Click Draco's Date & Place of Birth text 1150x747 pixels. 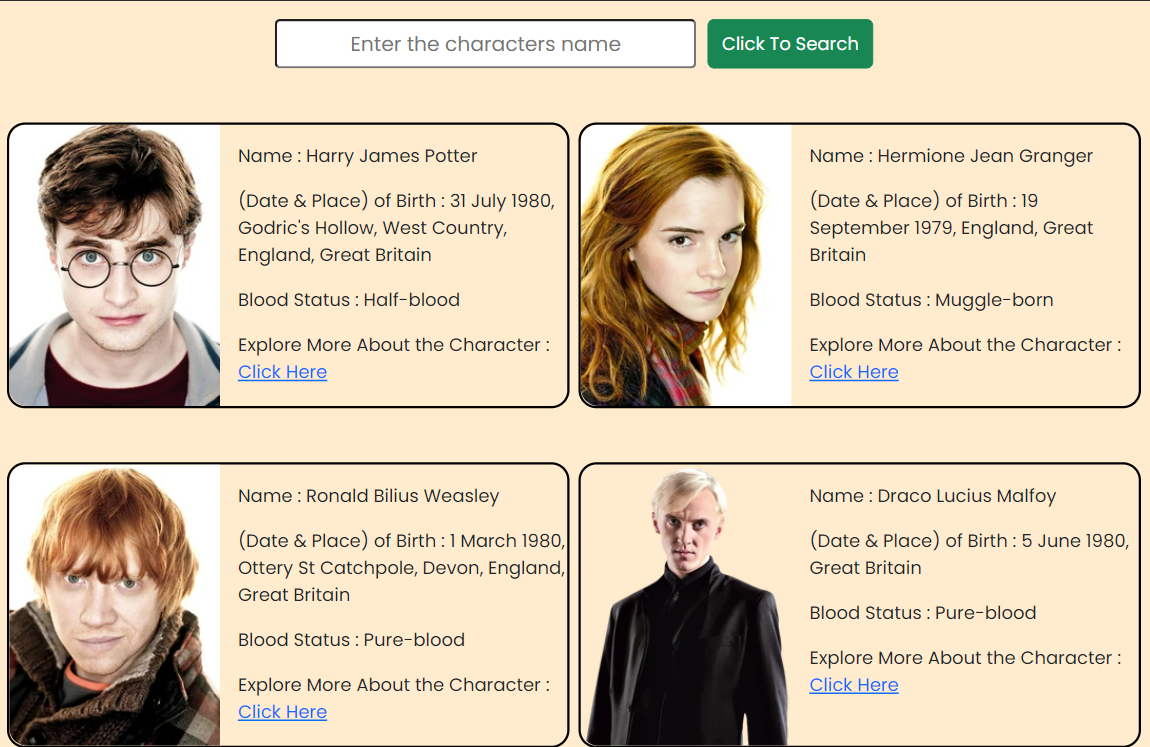pos(969,554)
